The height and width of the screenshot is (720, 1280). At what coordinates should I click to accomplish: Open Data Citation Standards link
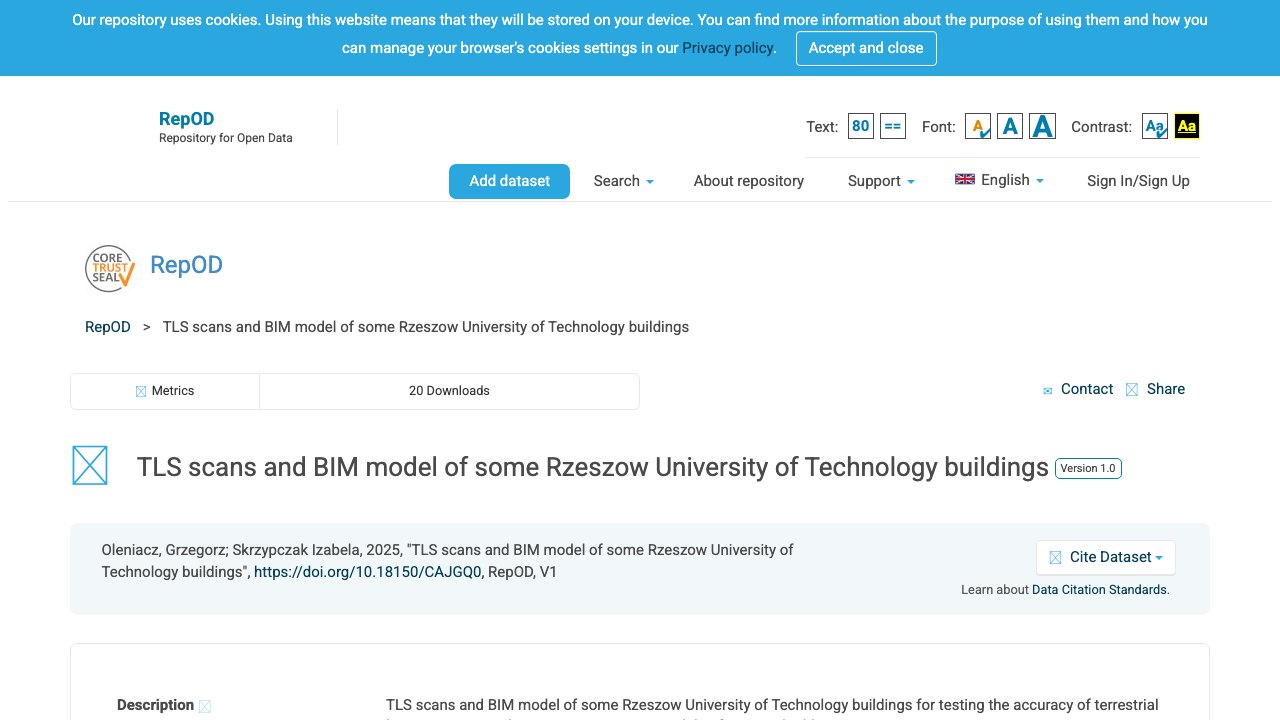coord(1099,590)
